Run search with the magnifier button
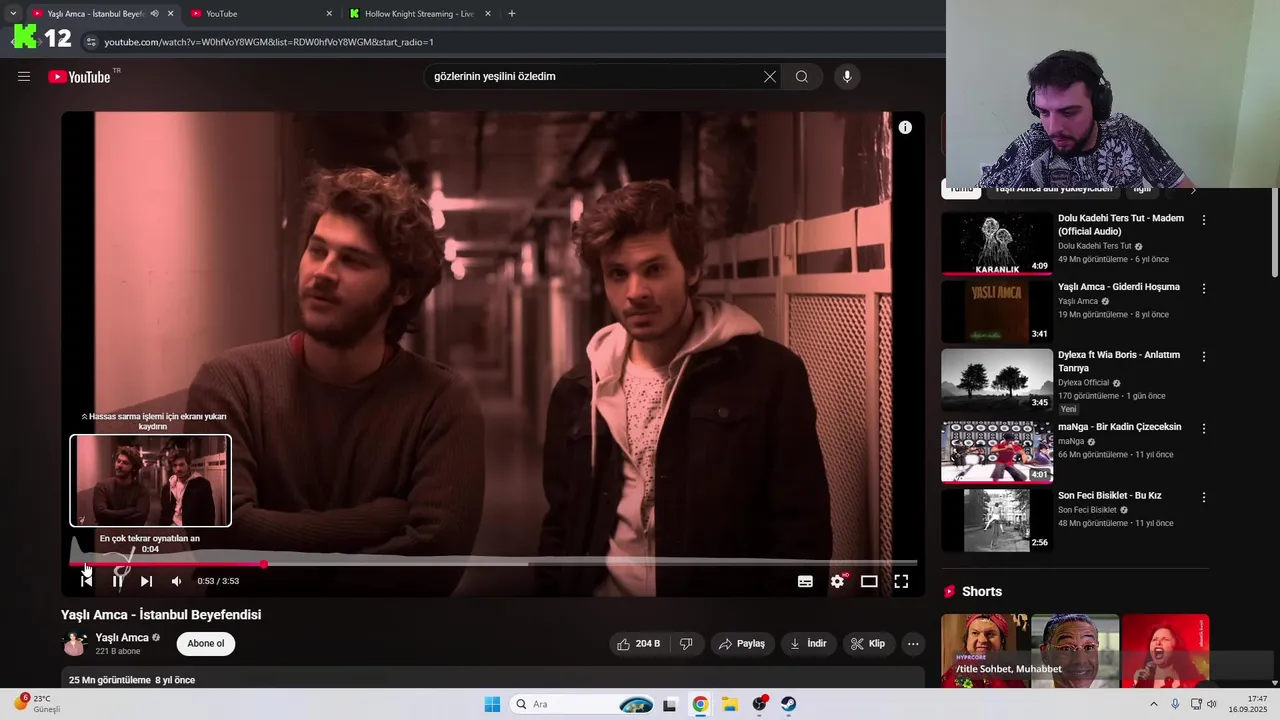Screen dimensions: 1280x720 [802, 76]
